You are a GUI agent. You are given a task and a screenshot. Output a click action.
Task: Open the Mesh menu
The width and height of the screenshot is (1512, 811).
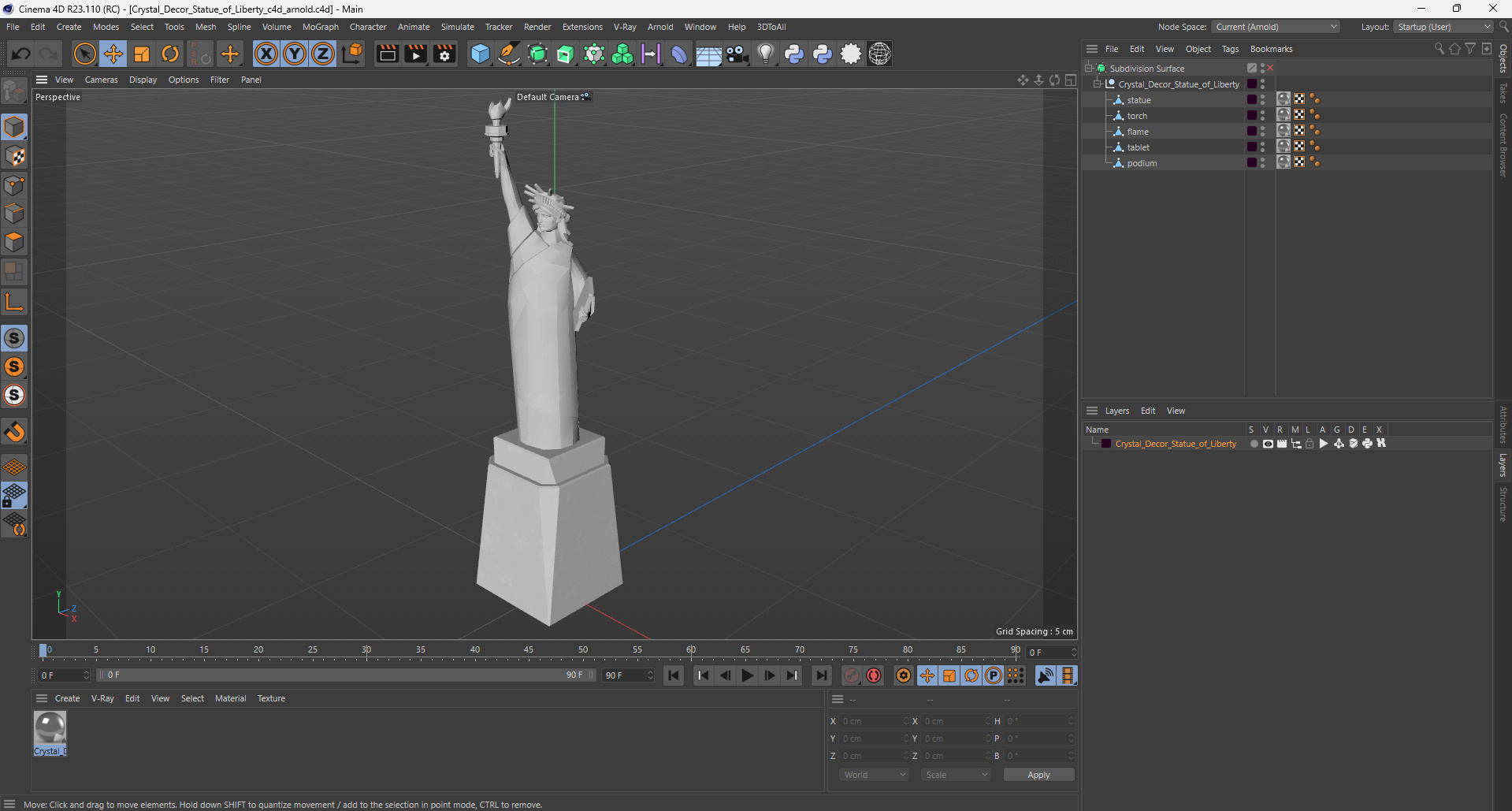(x=206, y=27)
